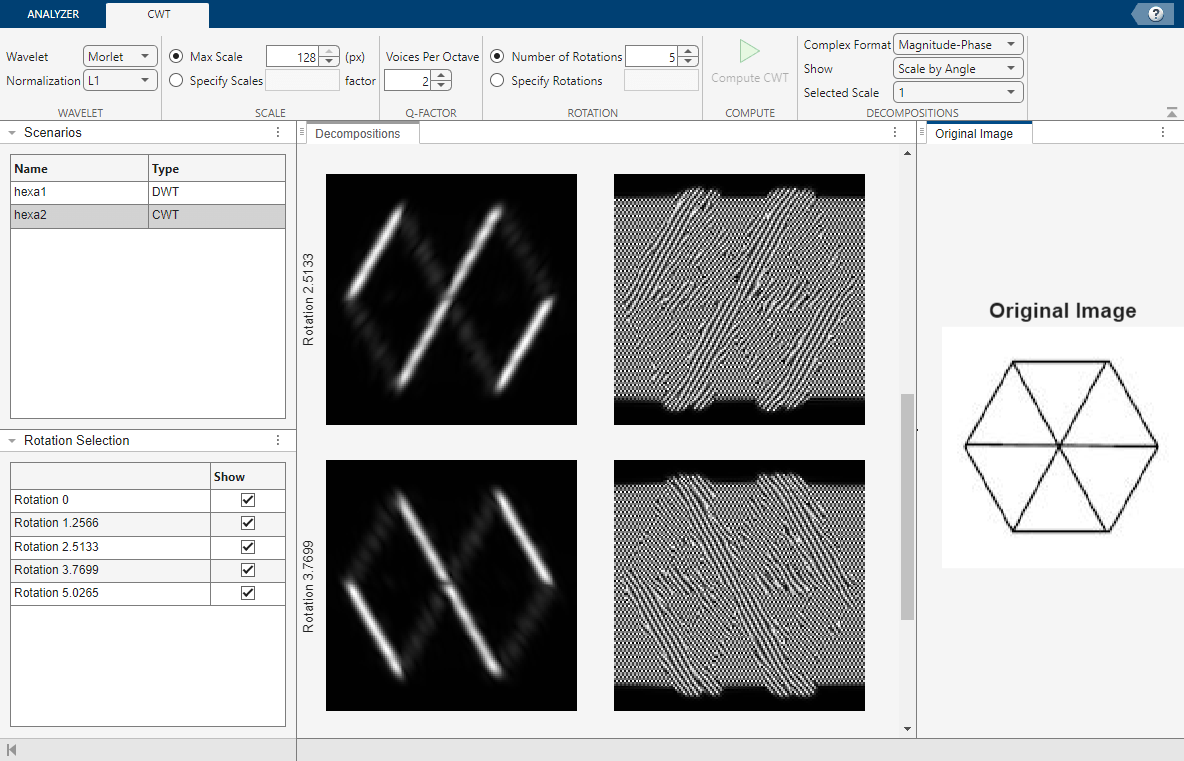Open the Normalization L1 dropdown

pyautogui.click(x=120, y=81)
